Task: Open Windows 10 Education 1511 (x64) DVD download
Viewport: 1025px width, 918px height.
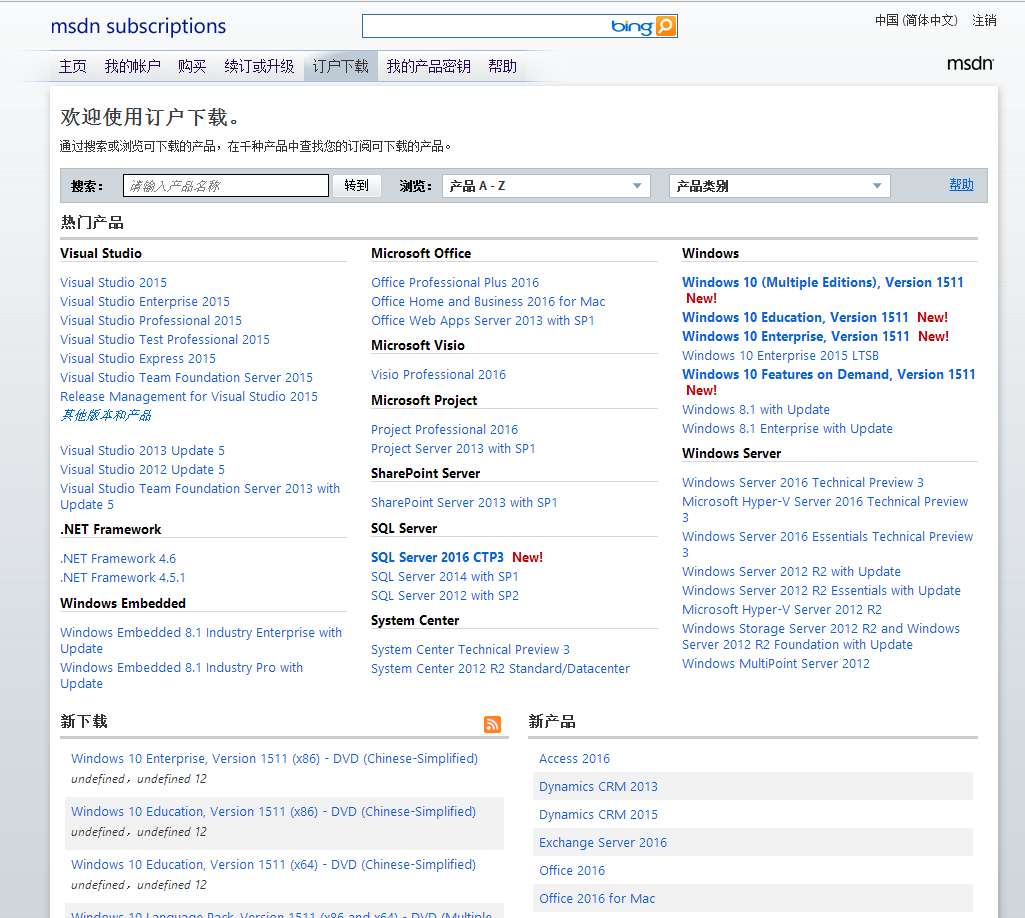Action: pos(273,864)
